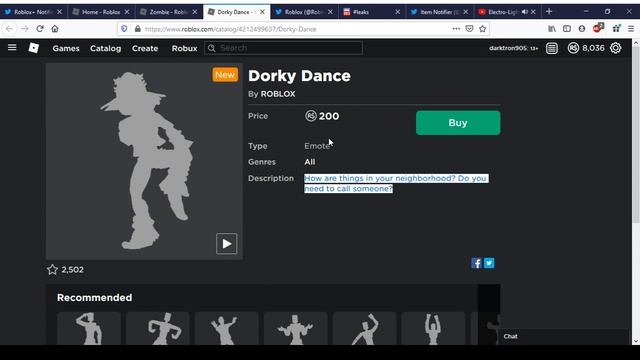Go back in browser history

(x=9, y=29)
